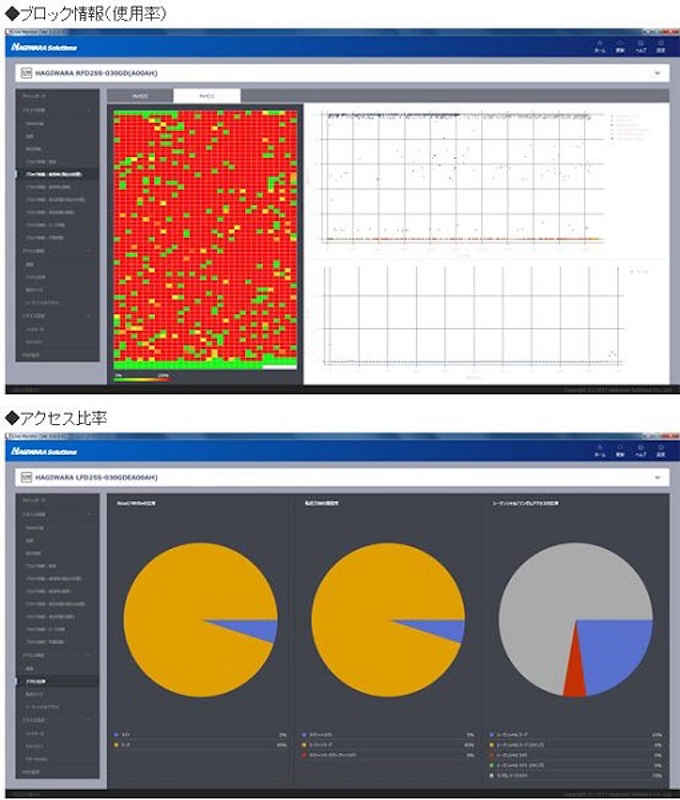This screenshot has width=680, height=800.
Task: Open Settings icon in the upper window header
Action: coord(659,45)
